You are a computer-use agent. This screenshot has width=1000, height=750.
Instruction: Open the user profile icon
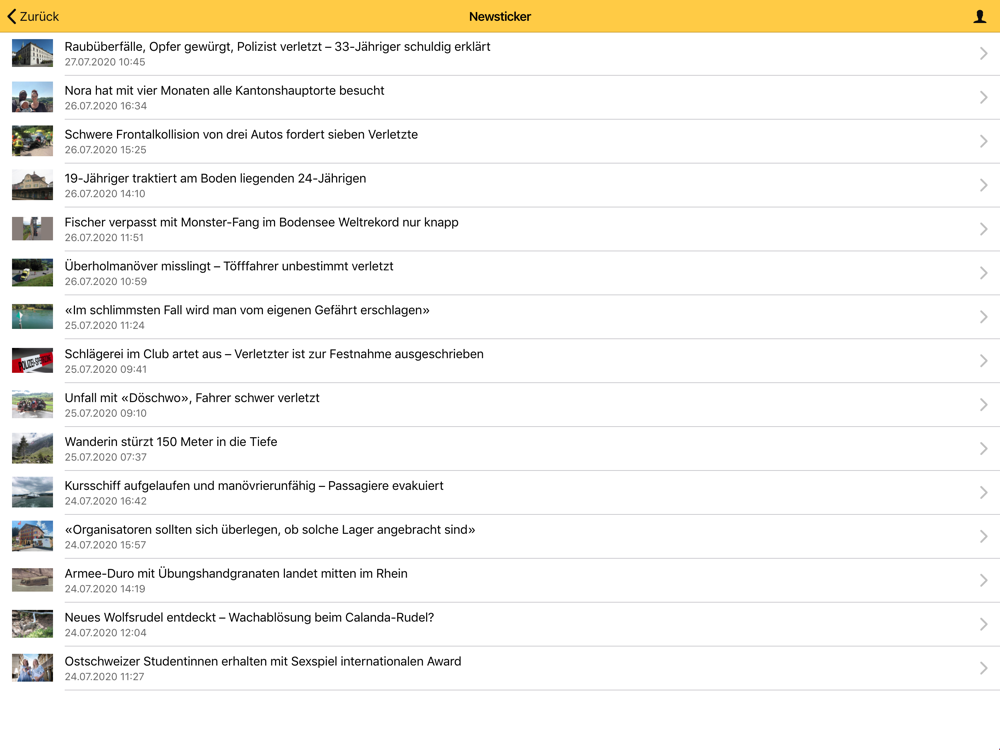[x=980, y=17]
